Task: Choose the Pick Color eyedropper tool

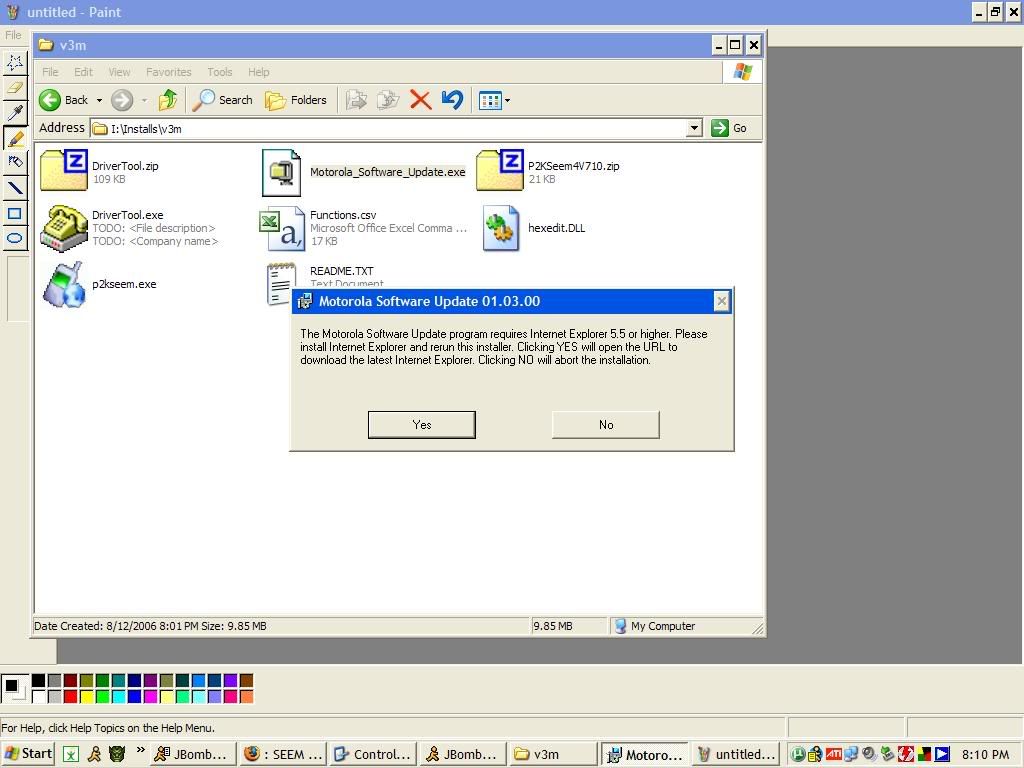Action: (x=15, y=113)
